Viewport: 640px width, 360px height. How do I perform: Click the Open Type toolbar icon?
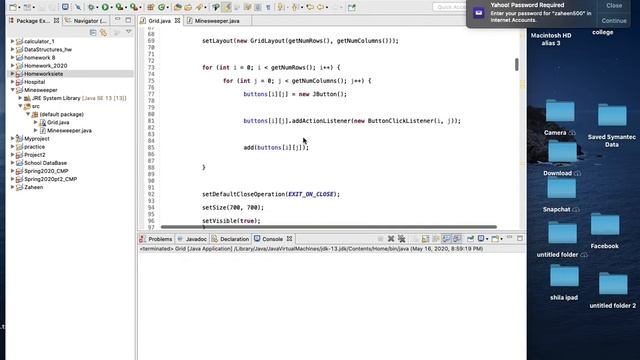tap(177, 7)
